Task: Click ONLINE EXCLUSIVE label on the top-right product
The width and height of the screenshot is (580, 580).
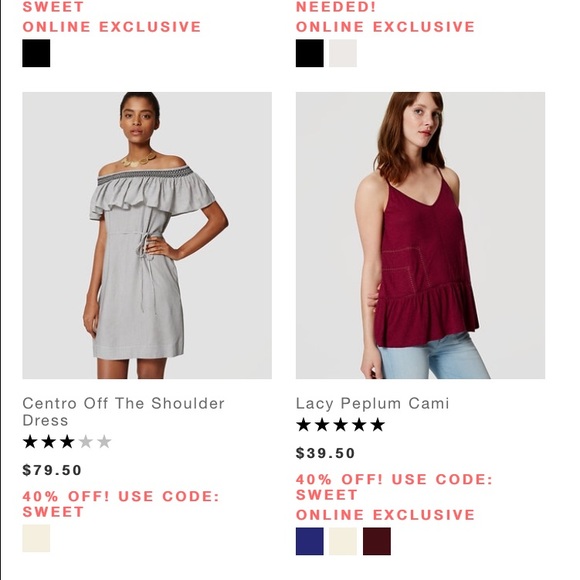Action: click(x=385, y=27)
